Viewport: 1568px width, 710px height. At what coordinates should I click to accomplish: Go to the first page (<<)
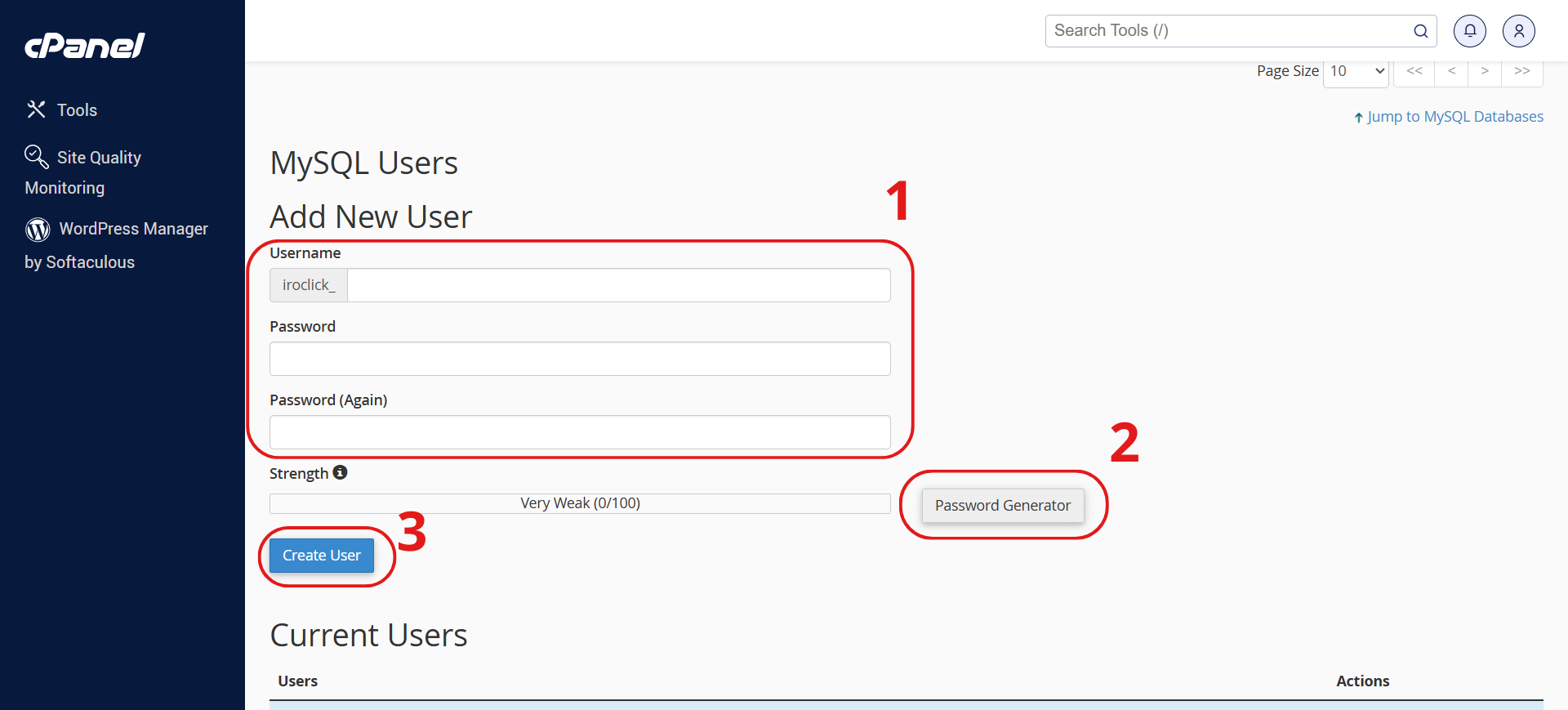point(1414,71)
